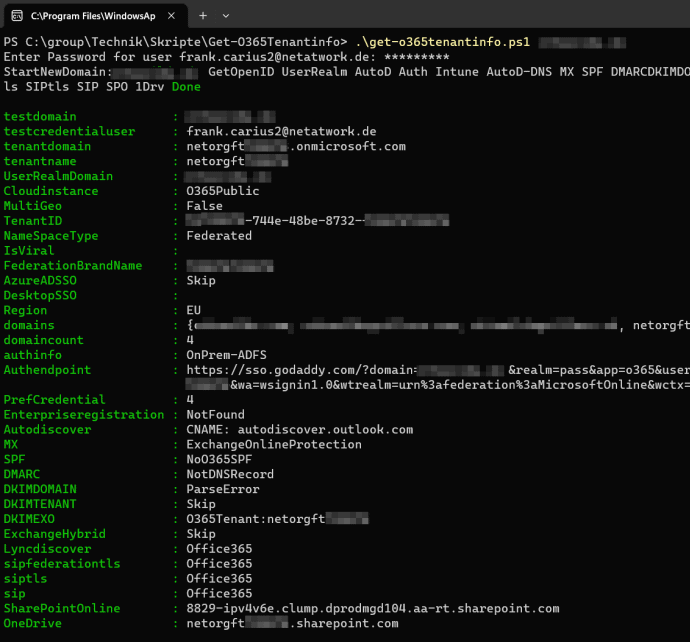Click the green Done status text
Viewport: 690px width, 642px height.
pos(186,87)
